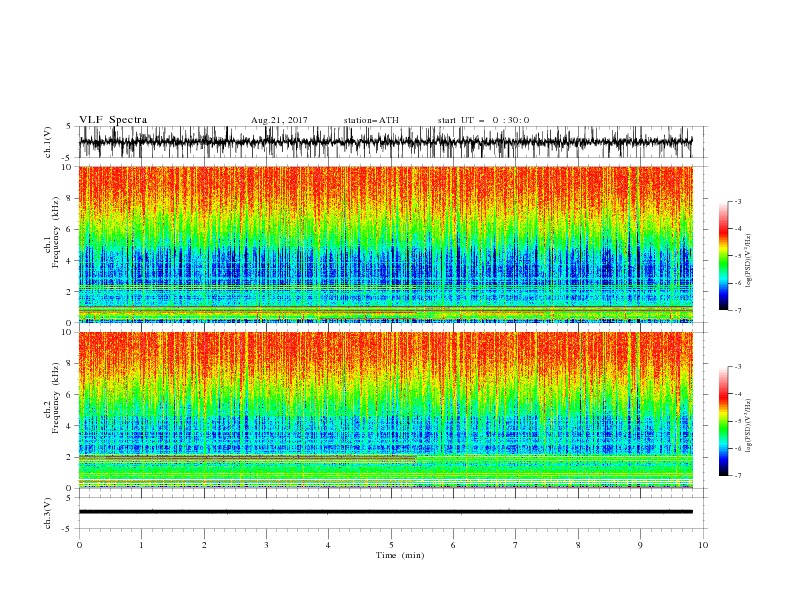
Task: Click the ch.1 waveform trace plot
Action: (x=385, y=142)
